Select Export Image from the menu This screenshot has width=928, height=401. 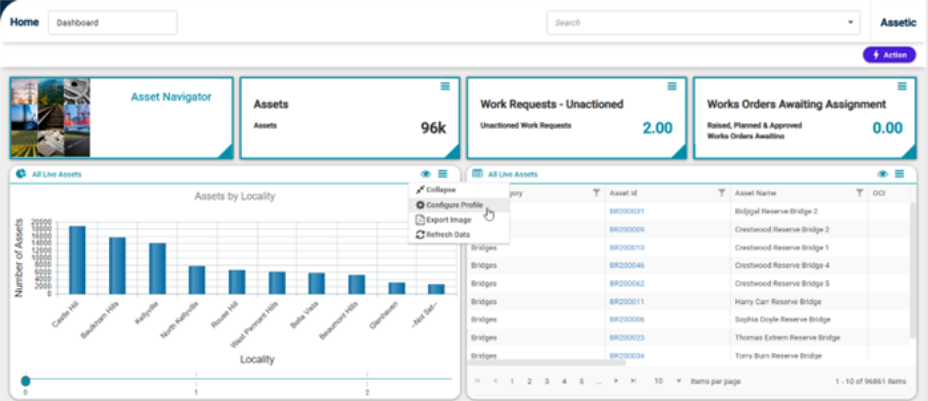448,219
